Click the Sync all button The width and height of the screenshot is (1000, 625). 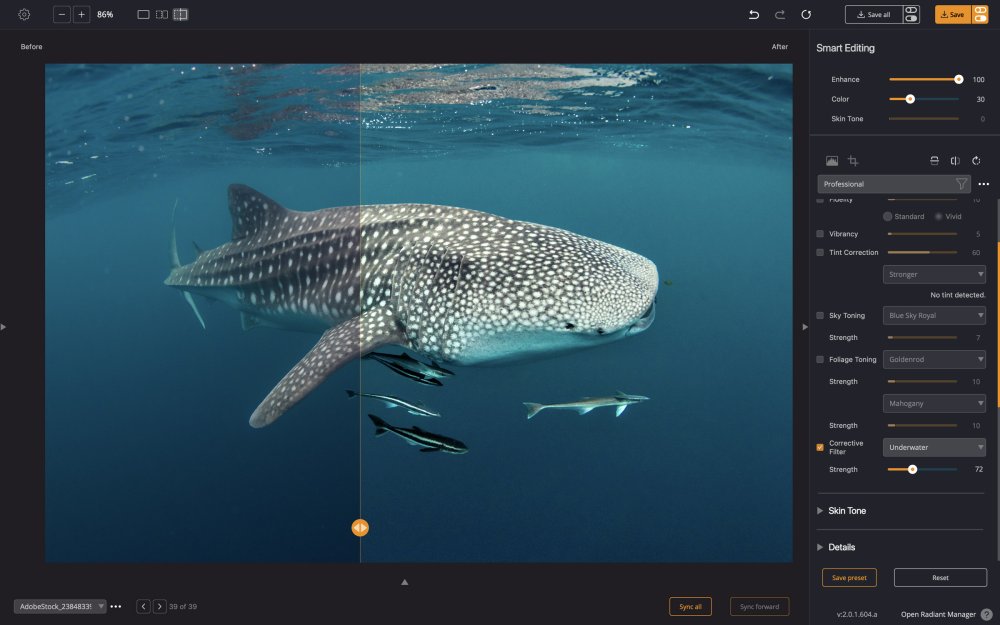point(690,607)
